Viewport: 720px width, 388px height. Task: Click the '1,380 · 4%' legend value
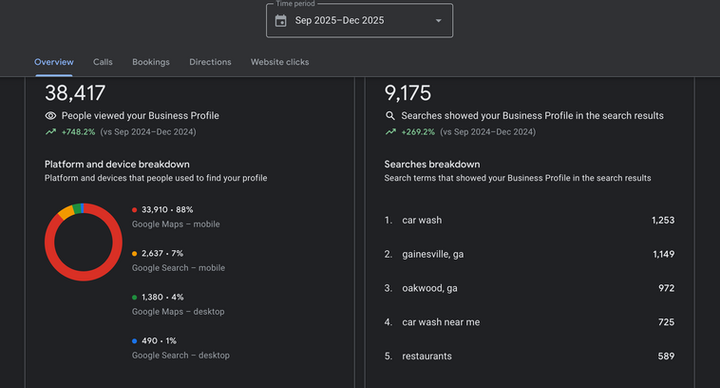tap(163, 297)
